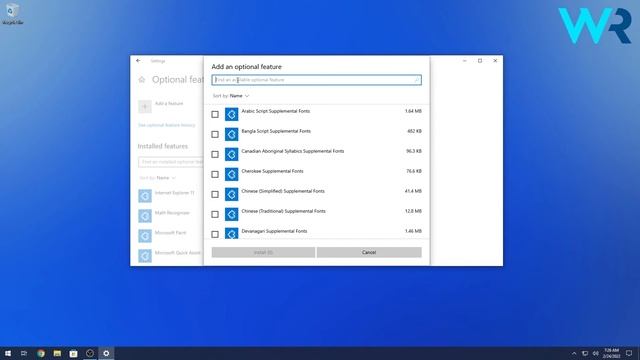The image size is (640, 360).
Task: Open the taskbar clock and date
Action: click(x=611, y=353)
